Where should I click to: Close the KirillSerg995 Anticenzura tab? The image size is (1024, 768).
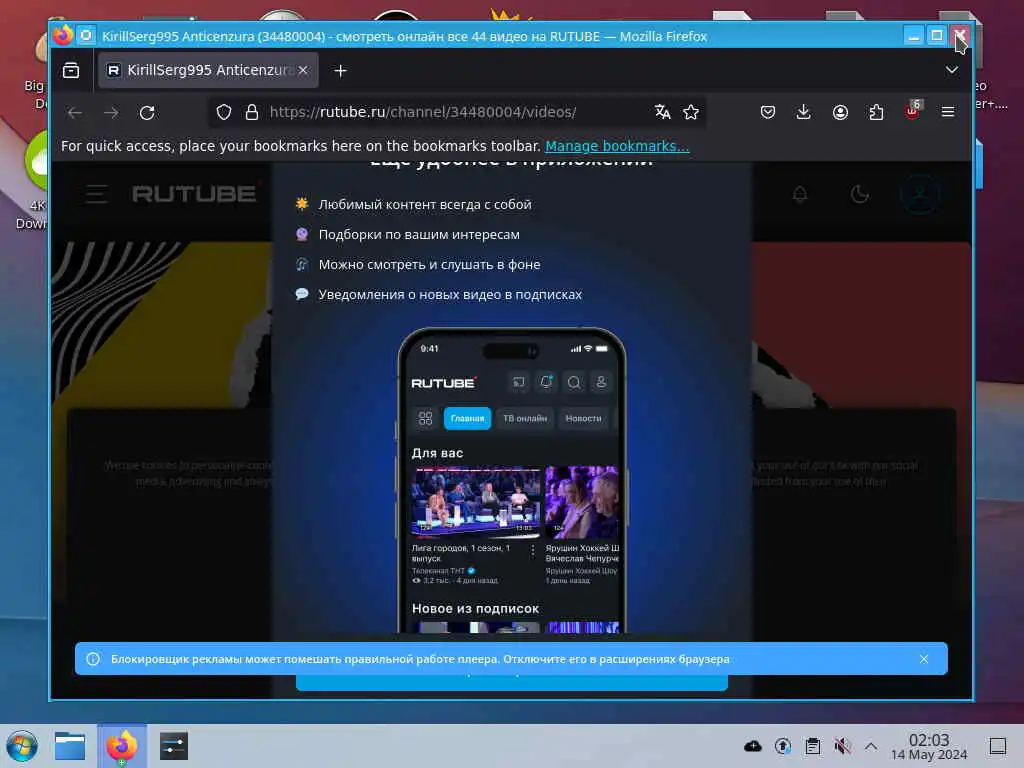tap(303, 70)
